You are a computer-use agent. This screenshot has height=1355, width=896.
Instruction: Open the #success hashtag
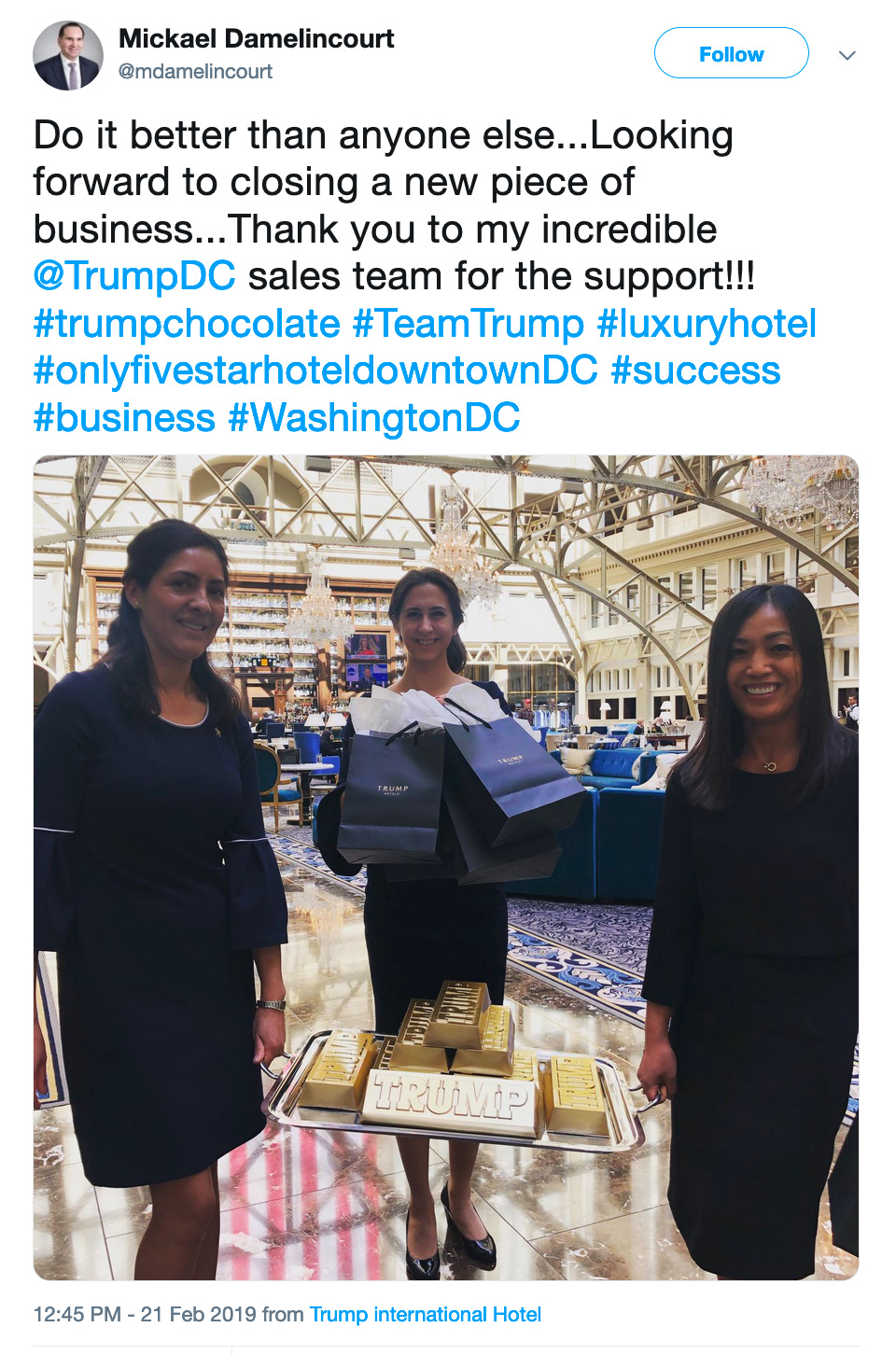point(695,370)
